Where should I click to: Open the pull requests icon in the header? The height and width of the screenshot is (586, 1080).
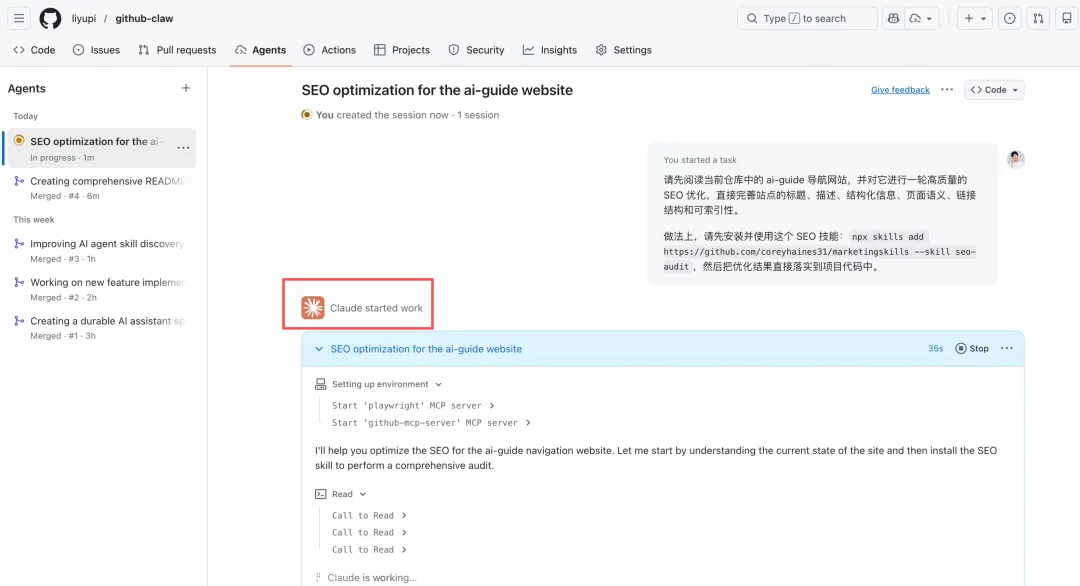(x=1038, y=18)
